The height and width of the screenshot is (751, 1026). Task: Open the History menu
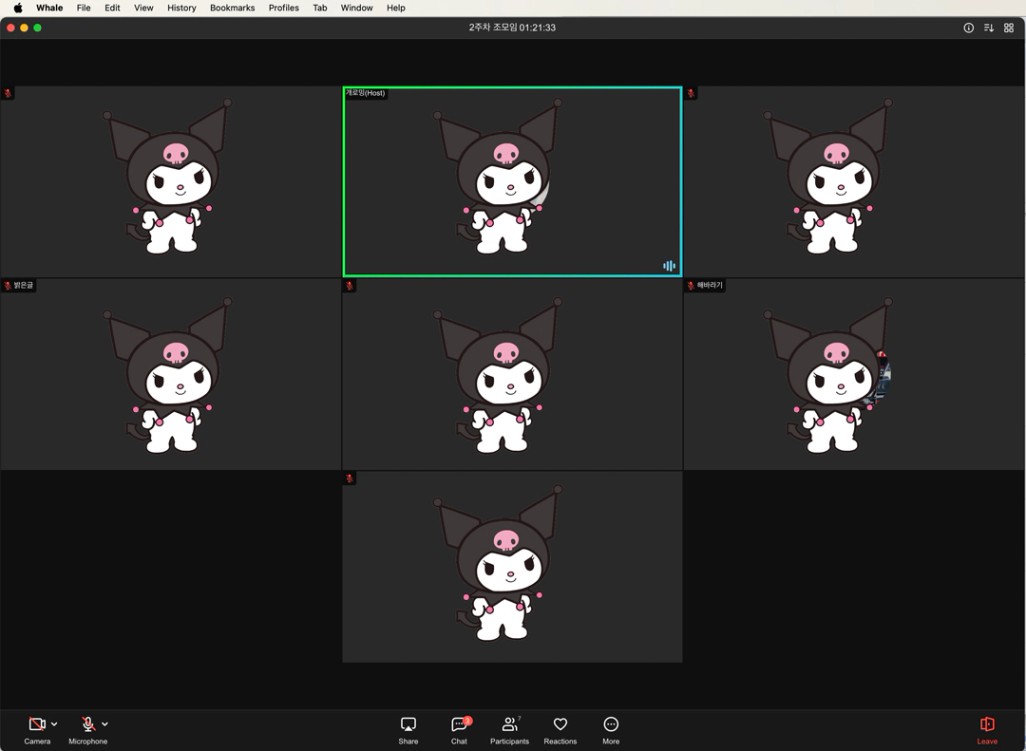click(x=181, y=8)
